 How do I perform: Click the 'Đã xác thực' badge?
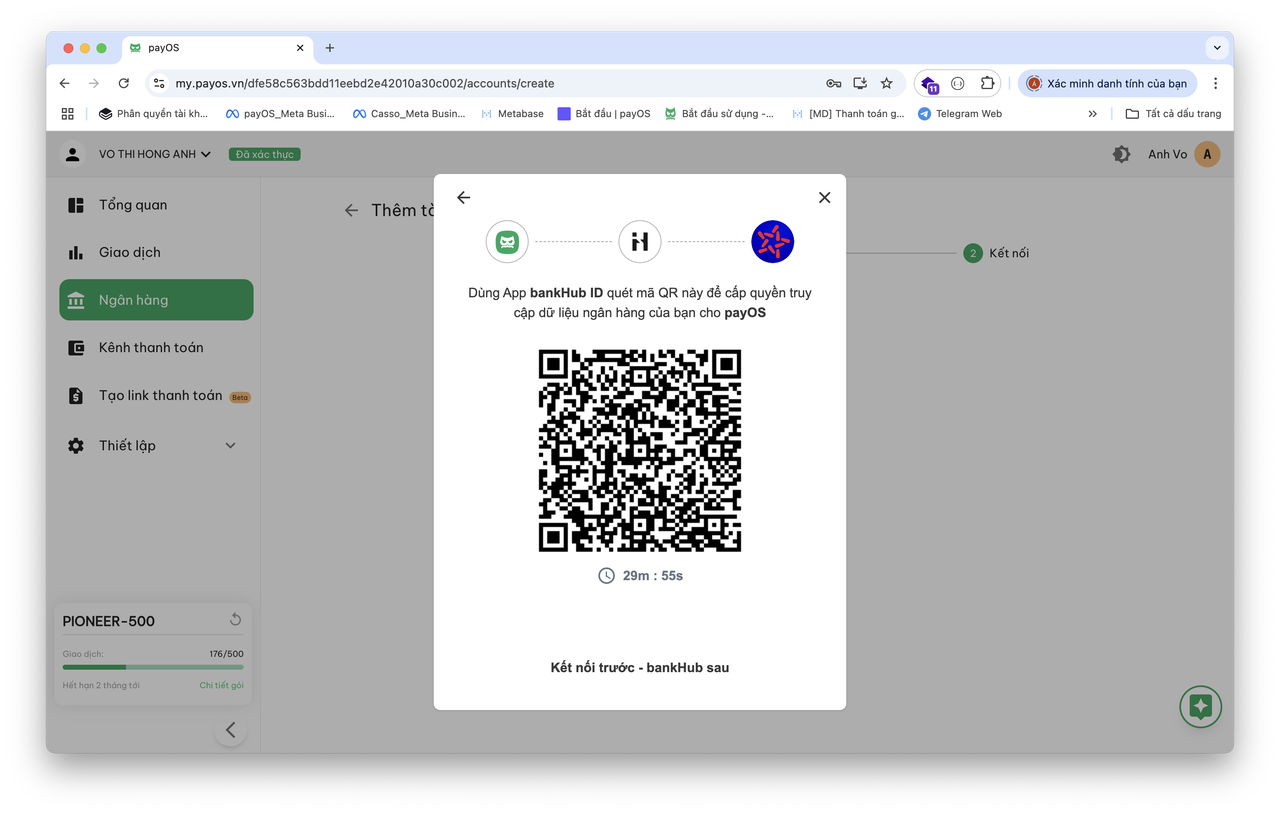tap(265, 154)
